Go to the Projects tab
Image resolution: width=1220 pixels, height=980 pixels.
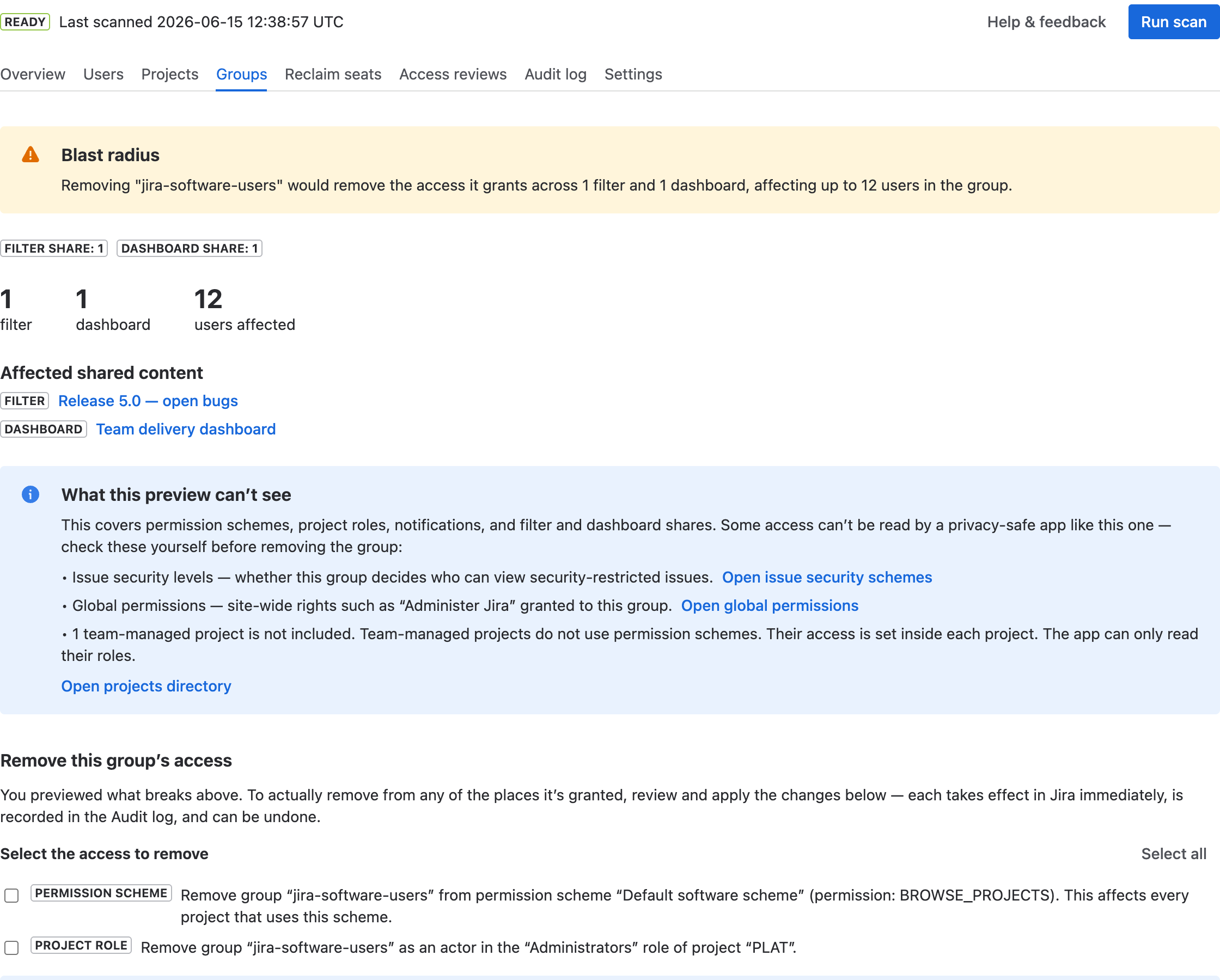tap(170, 74)
